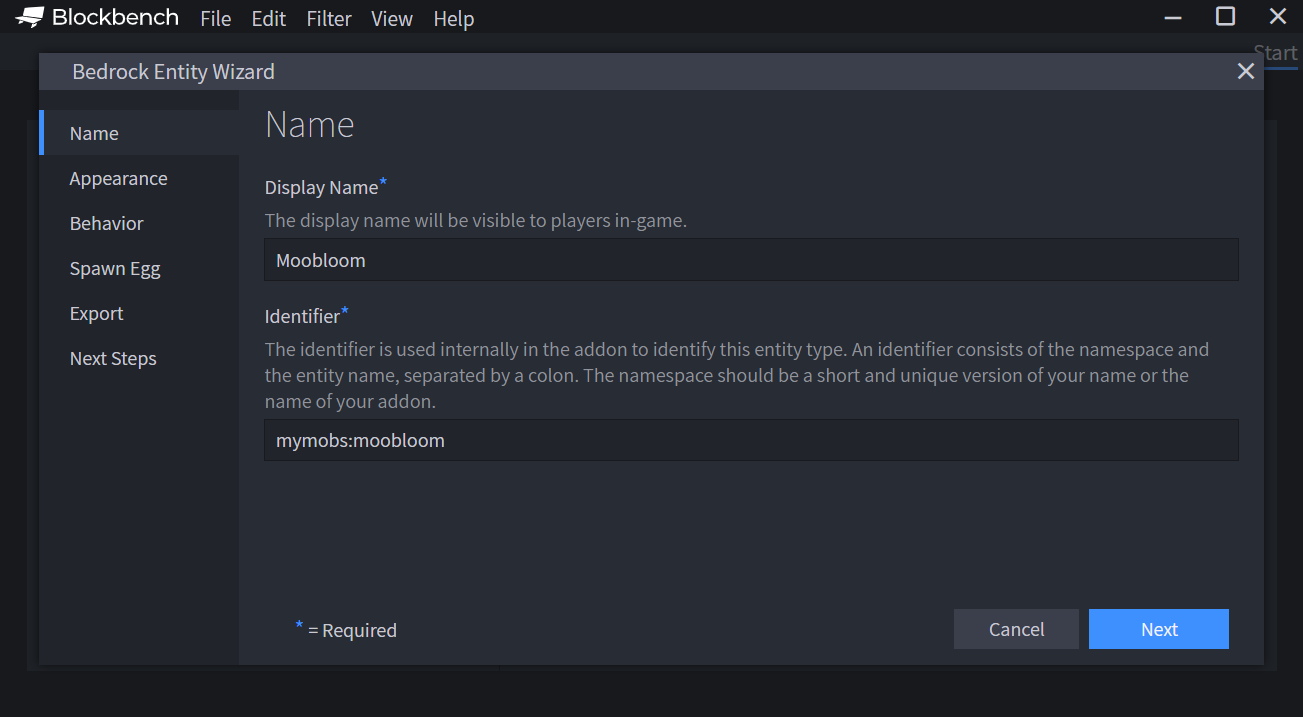Minimize the Blockbench window

click(x=1173, y=16)
